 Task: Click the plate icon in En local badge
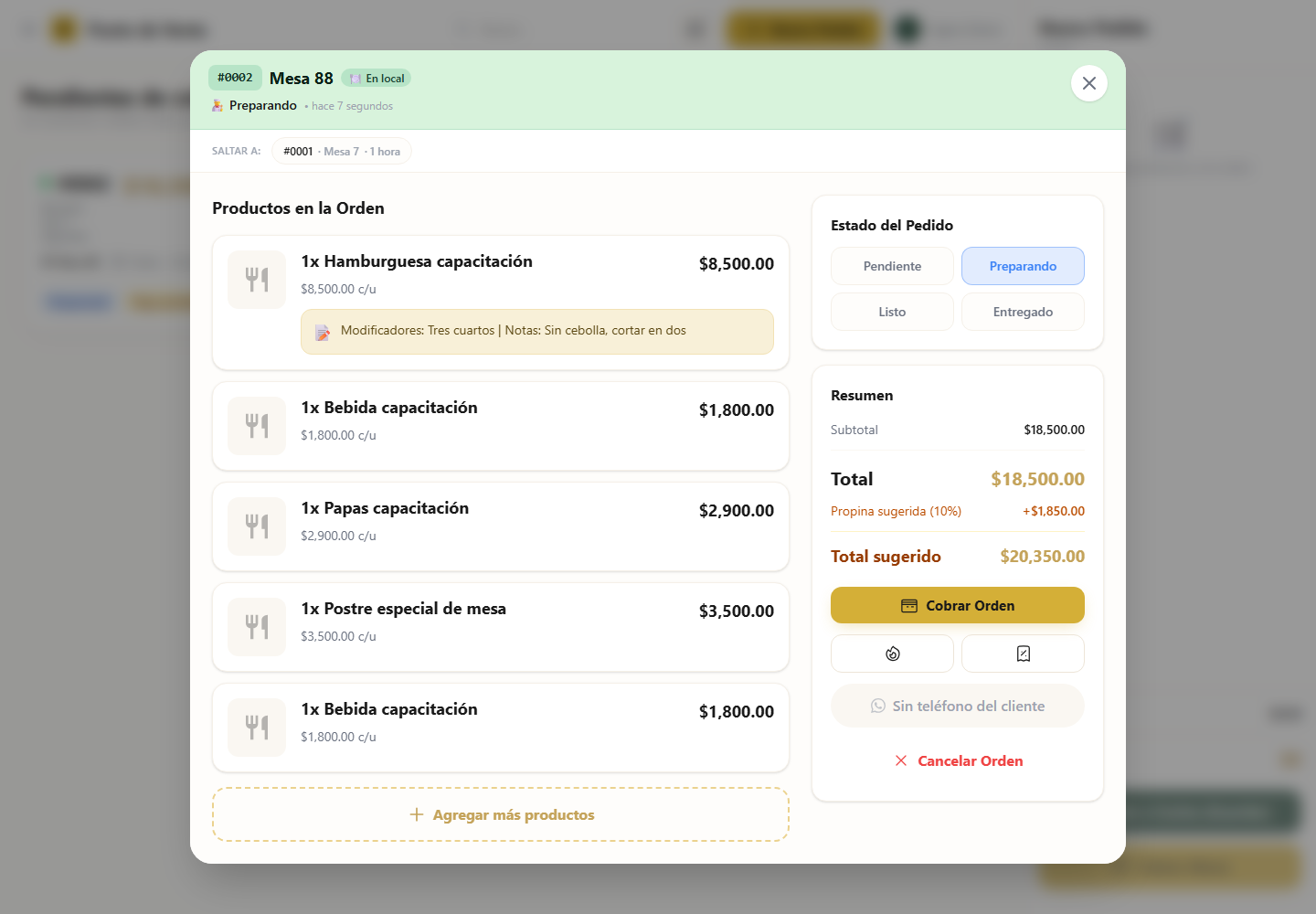click(x=356, y=79)
